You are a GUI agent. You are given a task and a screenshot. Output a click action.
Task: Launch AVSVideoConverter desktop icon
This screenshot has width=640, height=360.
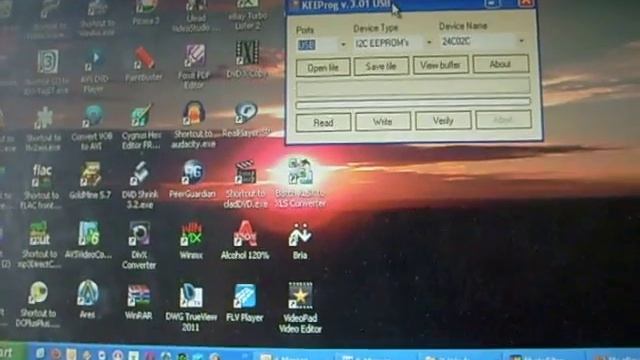[x=88, y=240]
